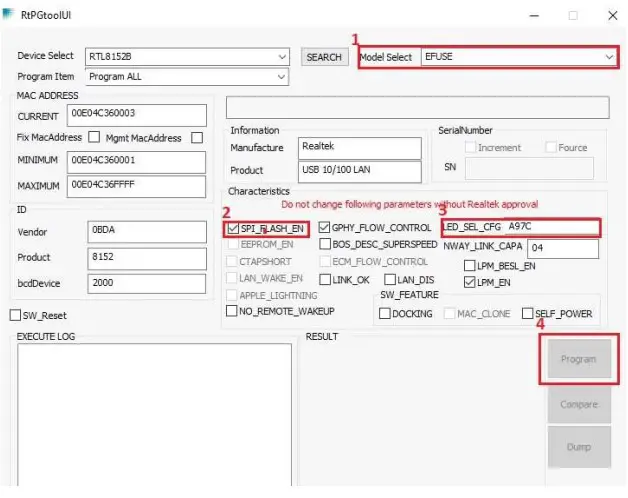Click the Vendor ID field 0BDA
Image resolution: width=628 pixels, height=498 pixels.
147,232
